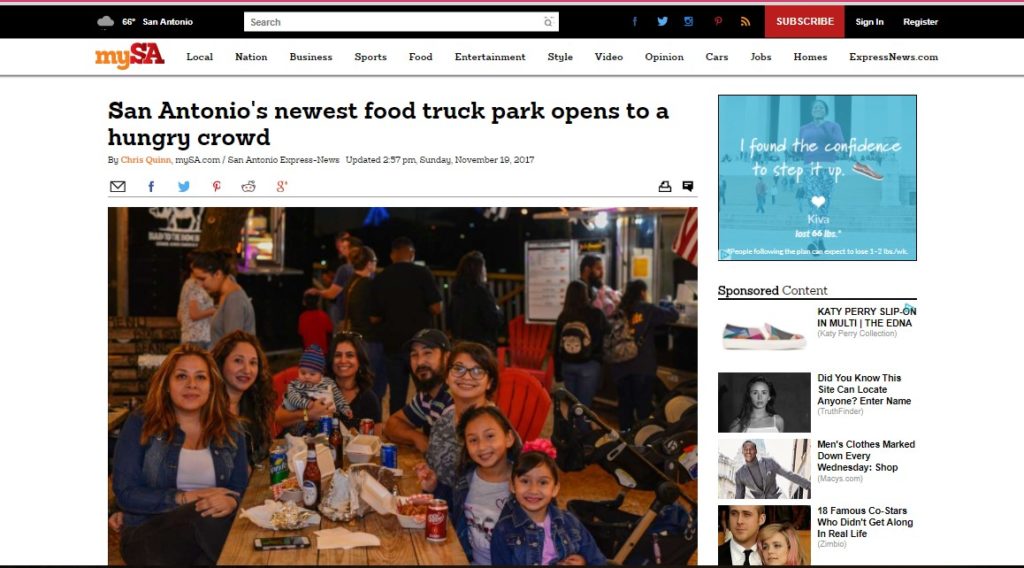This screenshot has width=1024, height=568.
Task: Open the Chris Quinn author link
Action: tap(146, 160)
